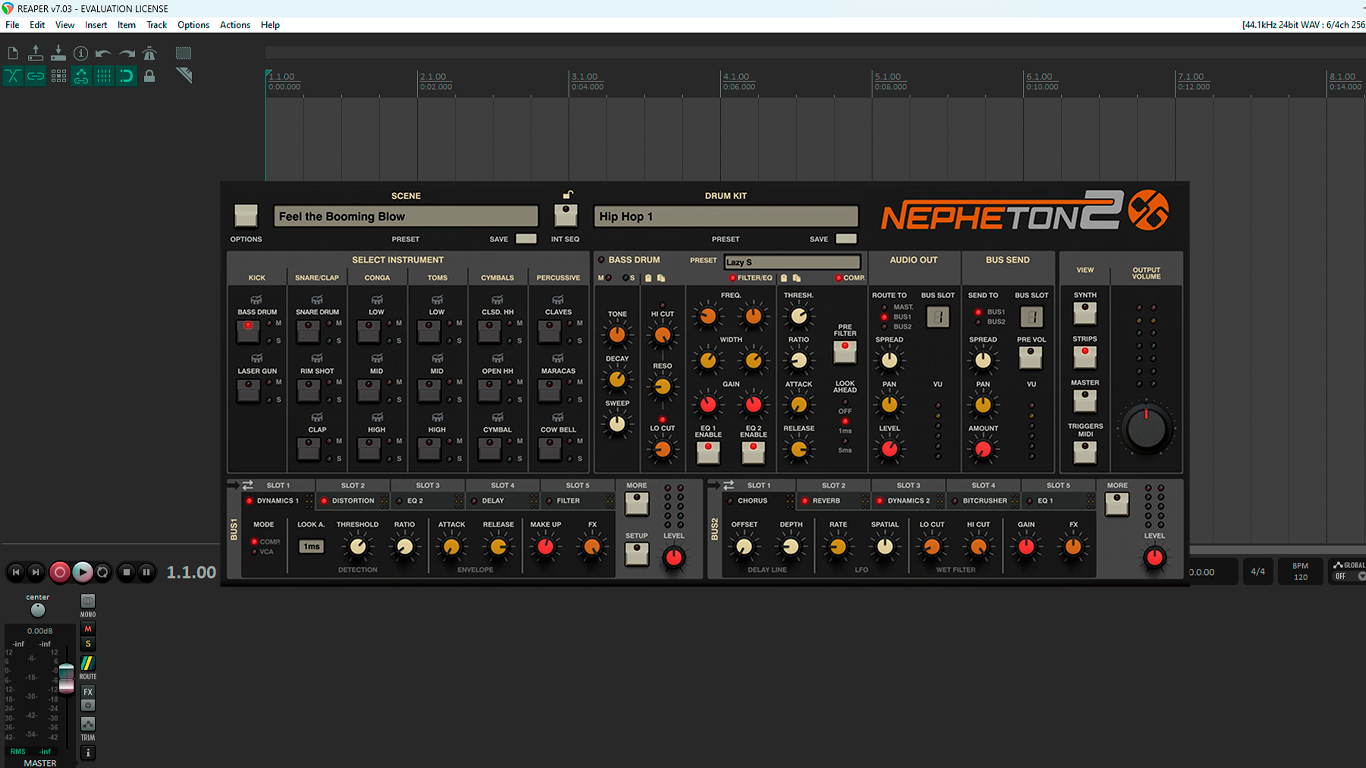Open Audio Out bus slot selector
The image size is (1366, 768).
(938, 317)
